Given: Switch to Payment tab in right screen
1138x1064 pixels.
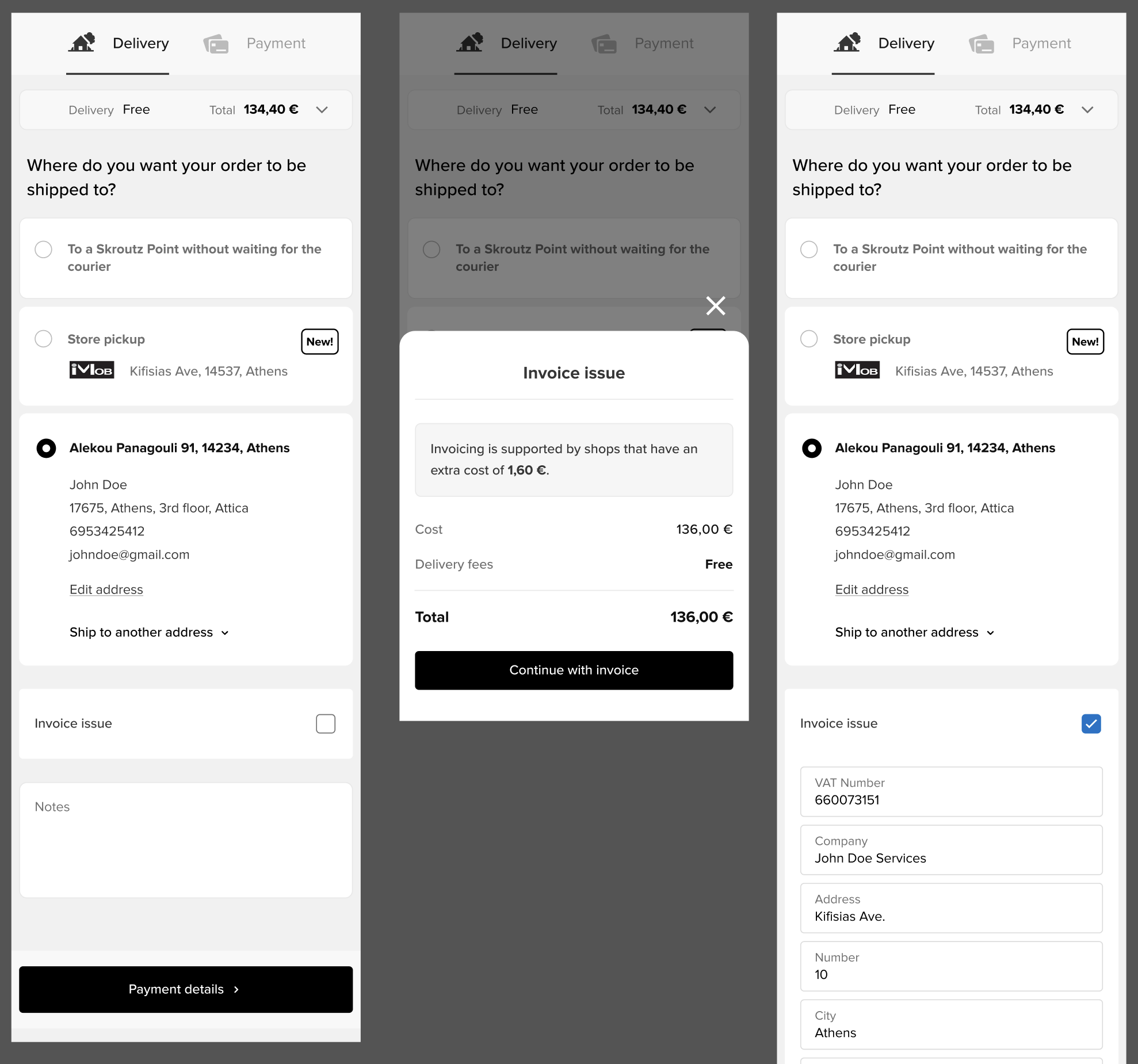Looking at the screenshot, I should coord(1041,44).
